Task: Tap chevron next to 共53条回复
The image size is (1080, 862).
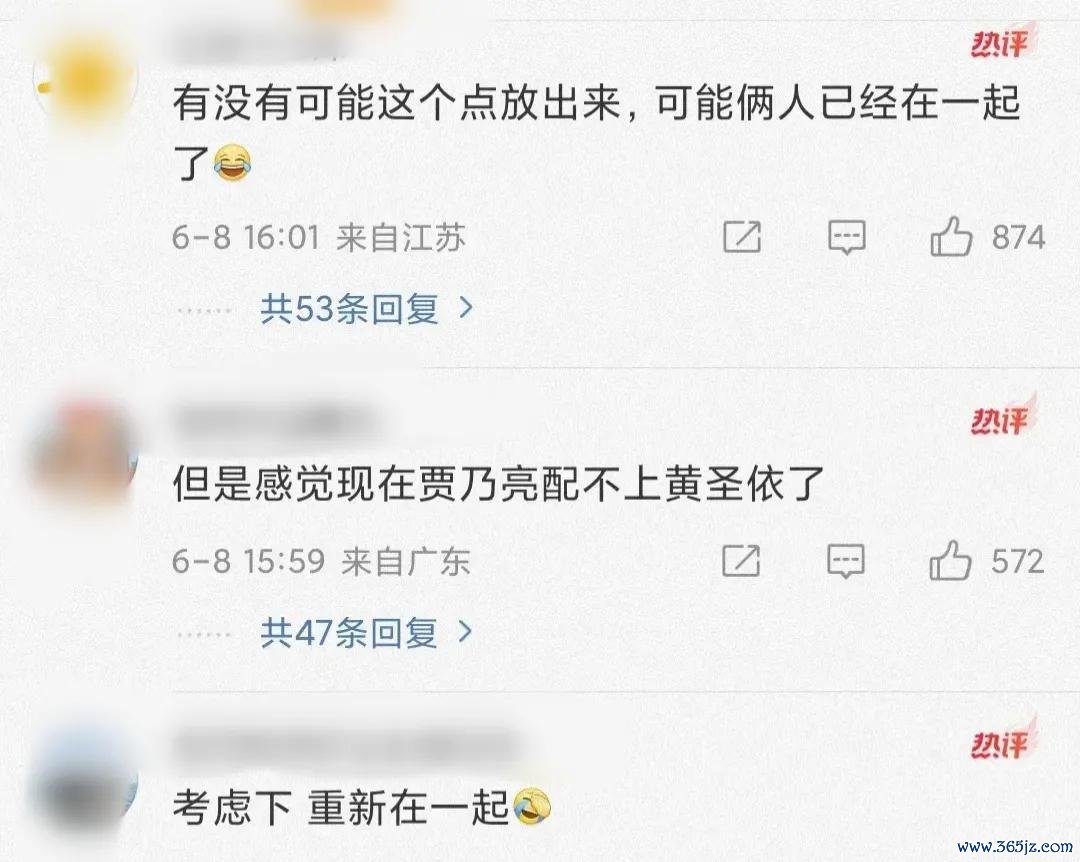Action: click(466, 307)
